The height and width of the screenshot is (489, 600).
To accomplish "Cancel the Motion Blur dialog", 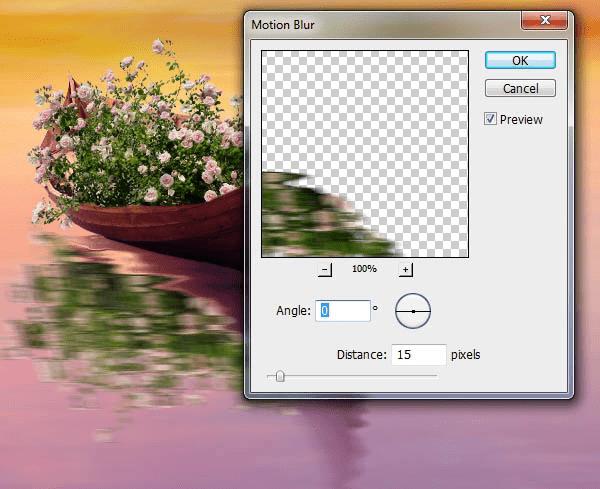I will 520,88.
